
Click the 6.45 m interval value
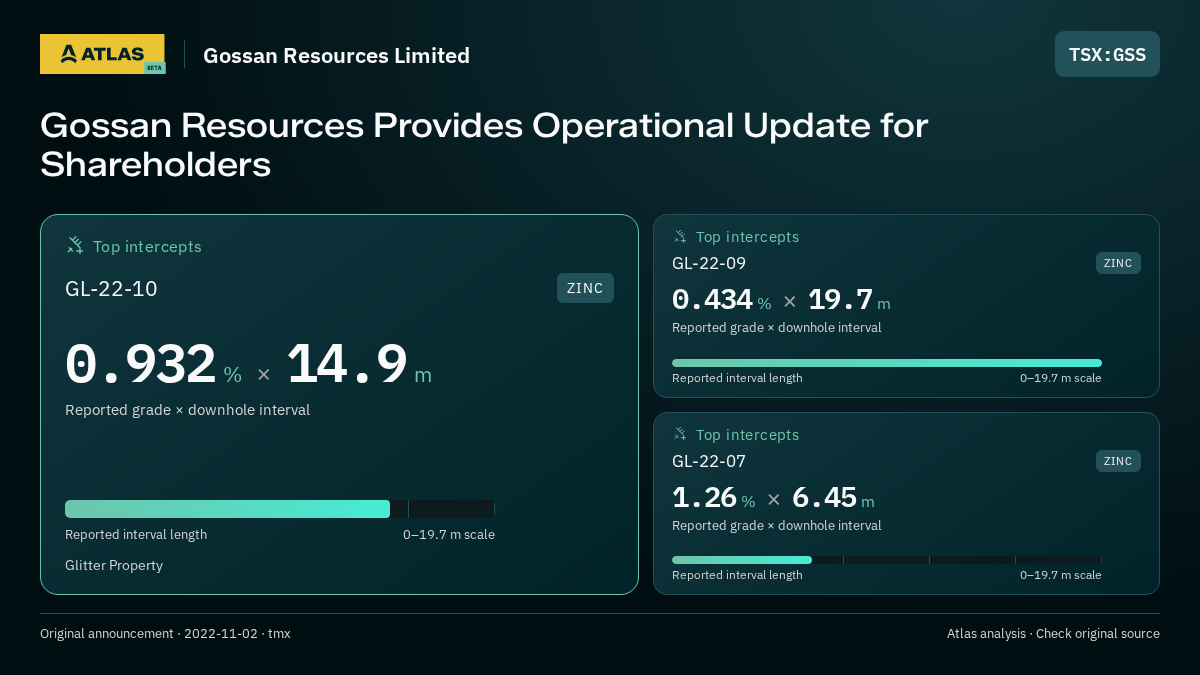[x=833, y=498]
